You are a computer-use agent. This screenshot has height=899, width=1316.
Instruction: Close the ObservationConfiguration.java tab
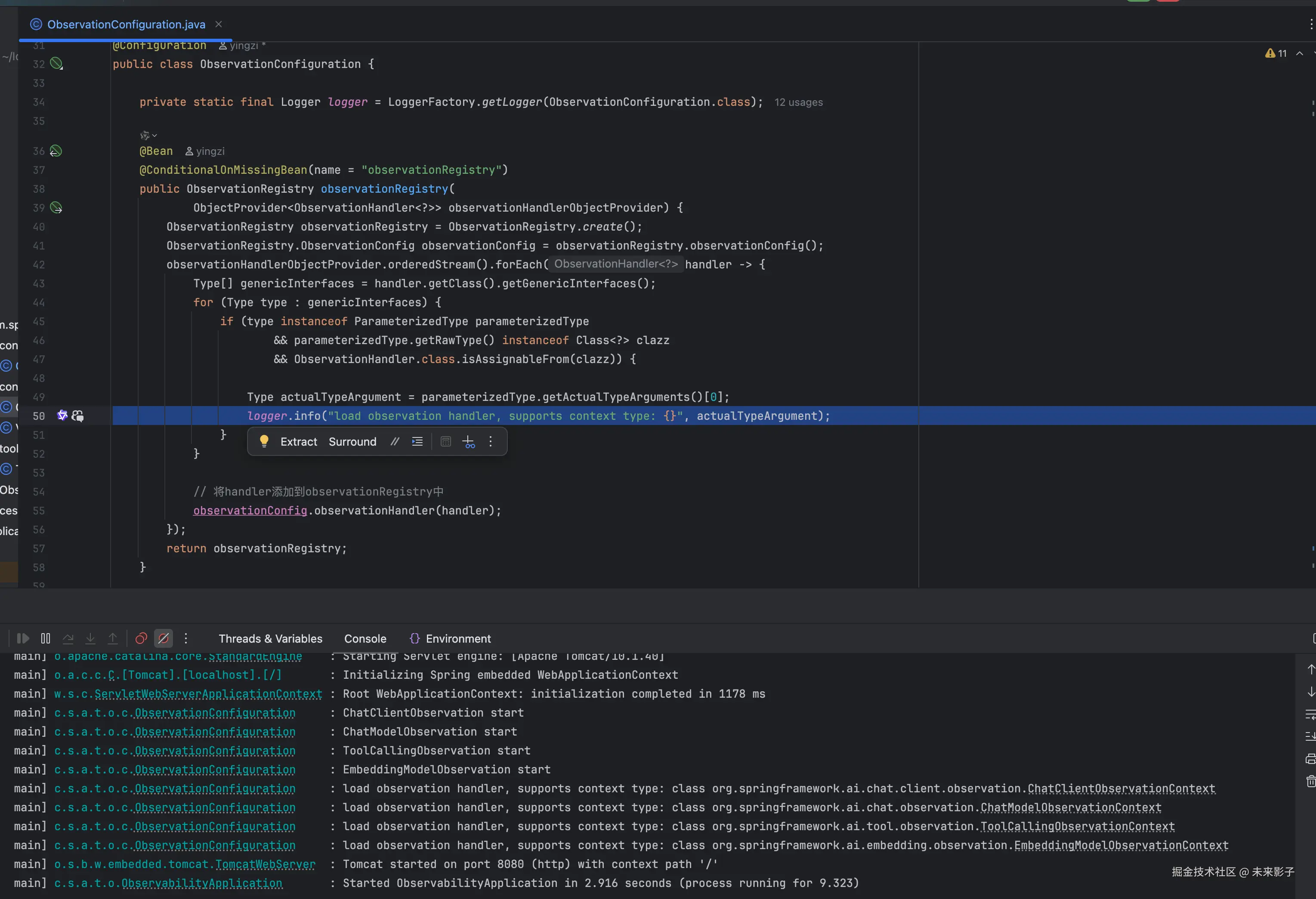(x=219, y=24)
